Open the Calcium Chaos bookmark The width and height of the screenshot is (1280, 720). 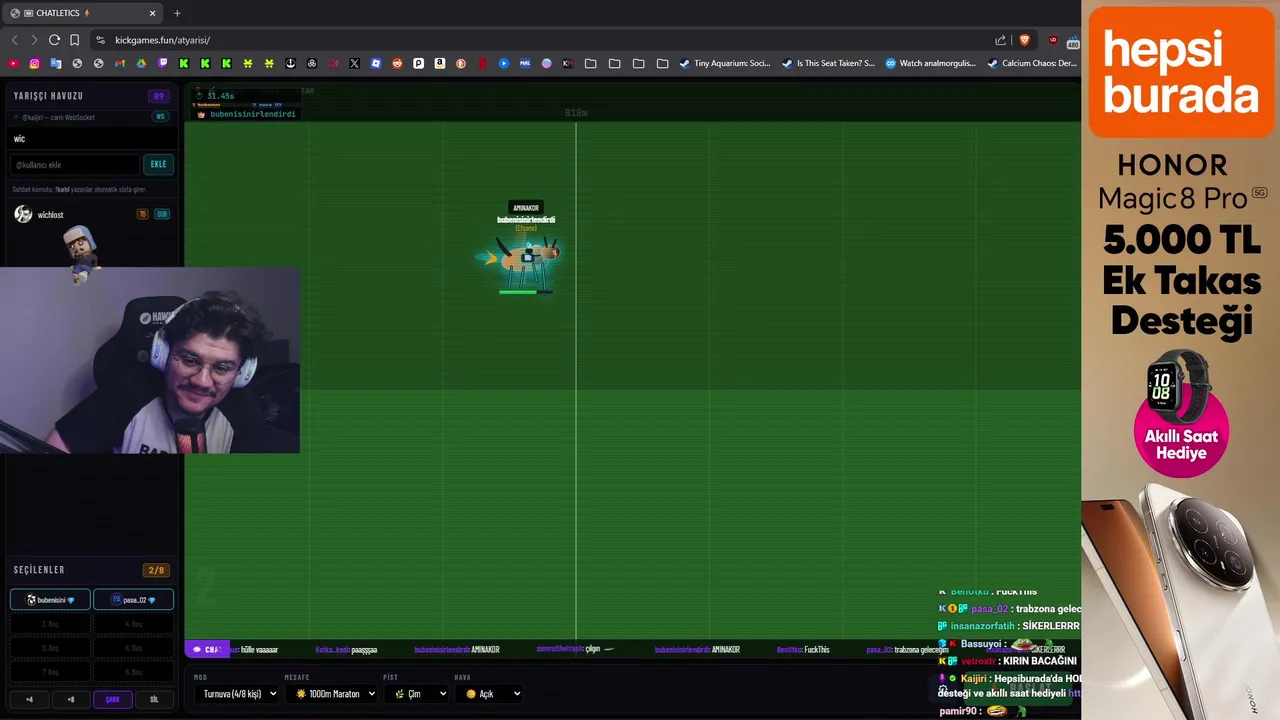tap(1033, 63)
